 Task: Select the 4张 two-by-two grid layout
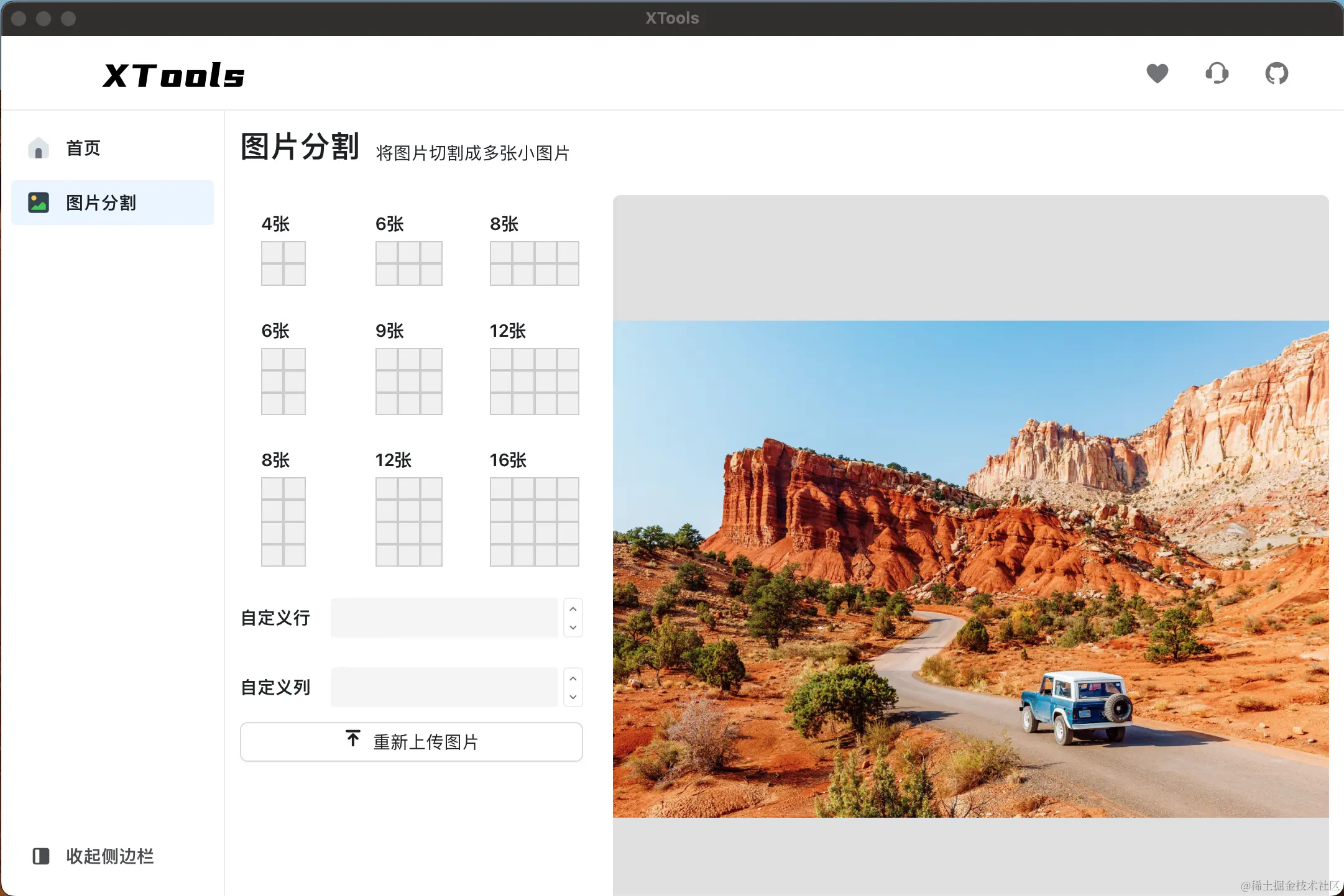point(283,263)
